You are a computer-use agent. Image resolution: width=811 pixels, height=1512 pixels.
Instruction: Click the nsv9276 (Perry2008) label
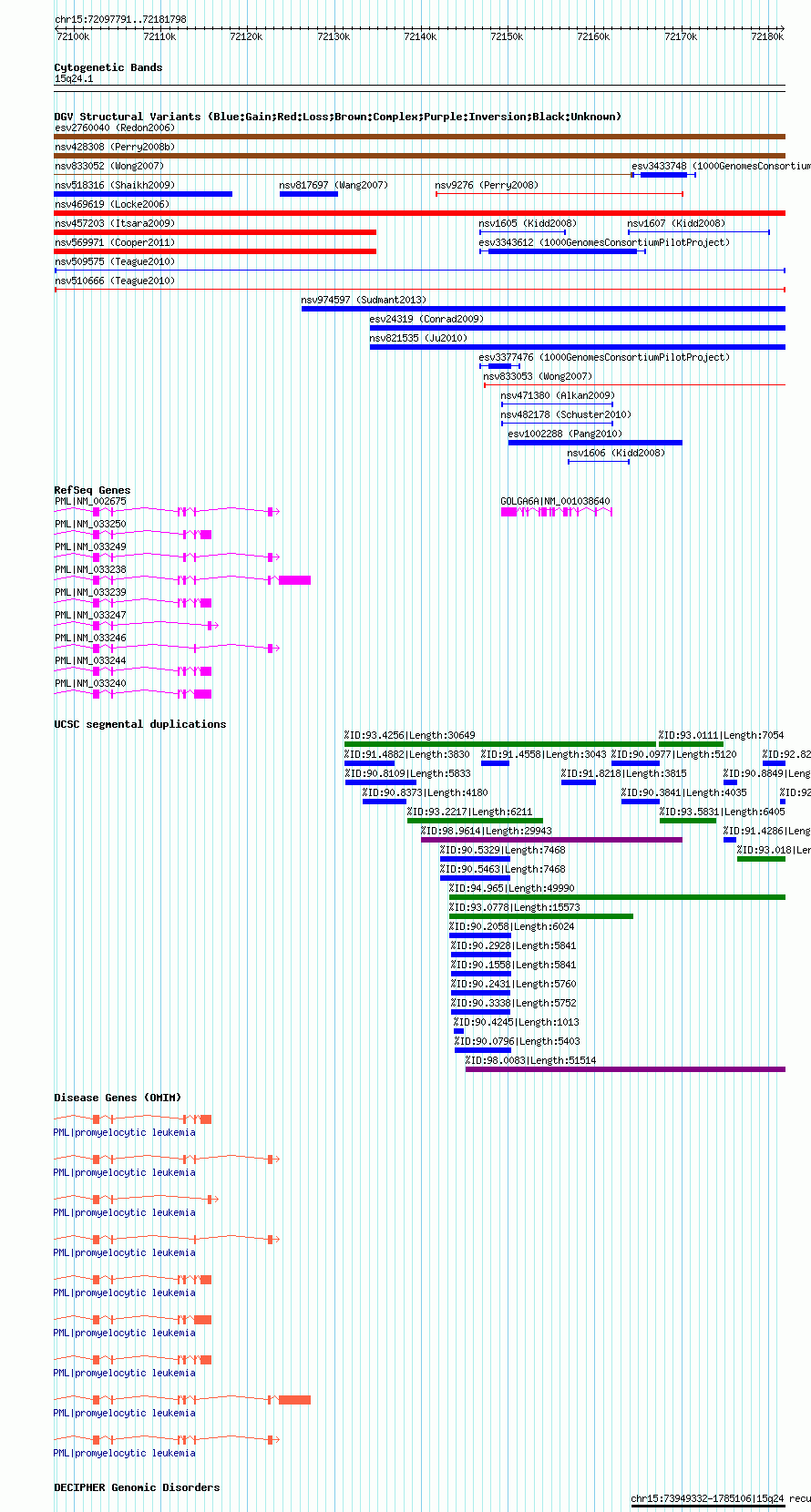pyautogui.click(x=487, y=185)
